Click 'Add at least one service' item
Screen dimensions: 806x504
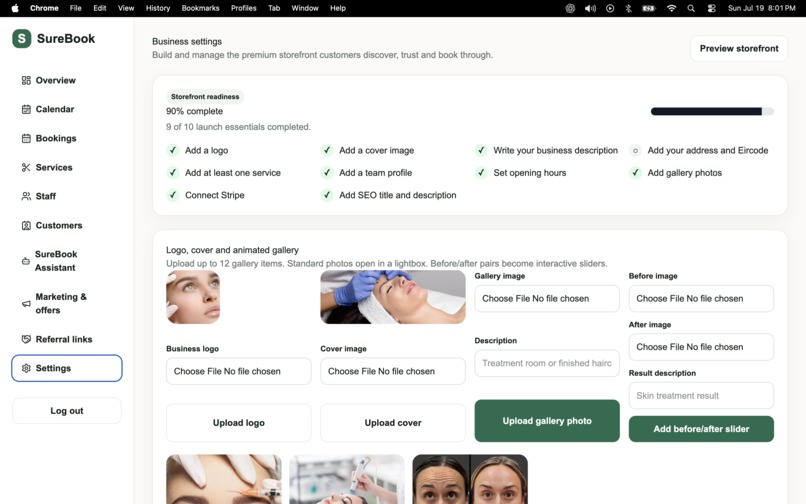[x=233, y=173]
